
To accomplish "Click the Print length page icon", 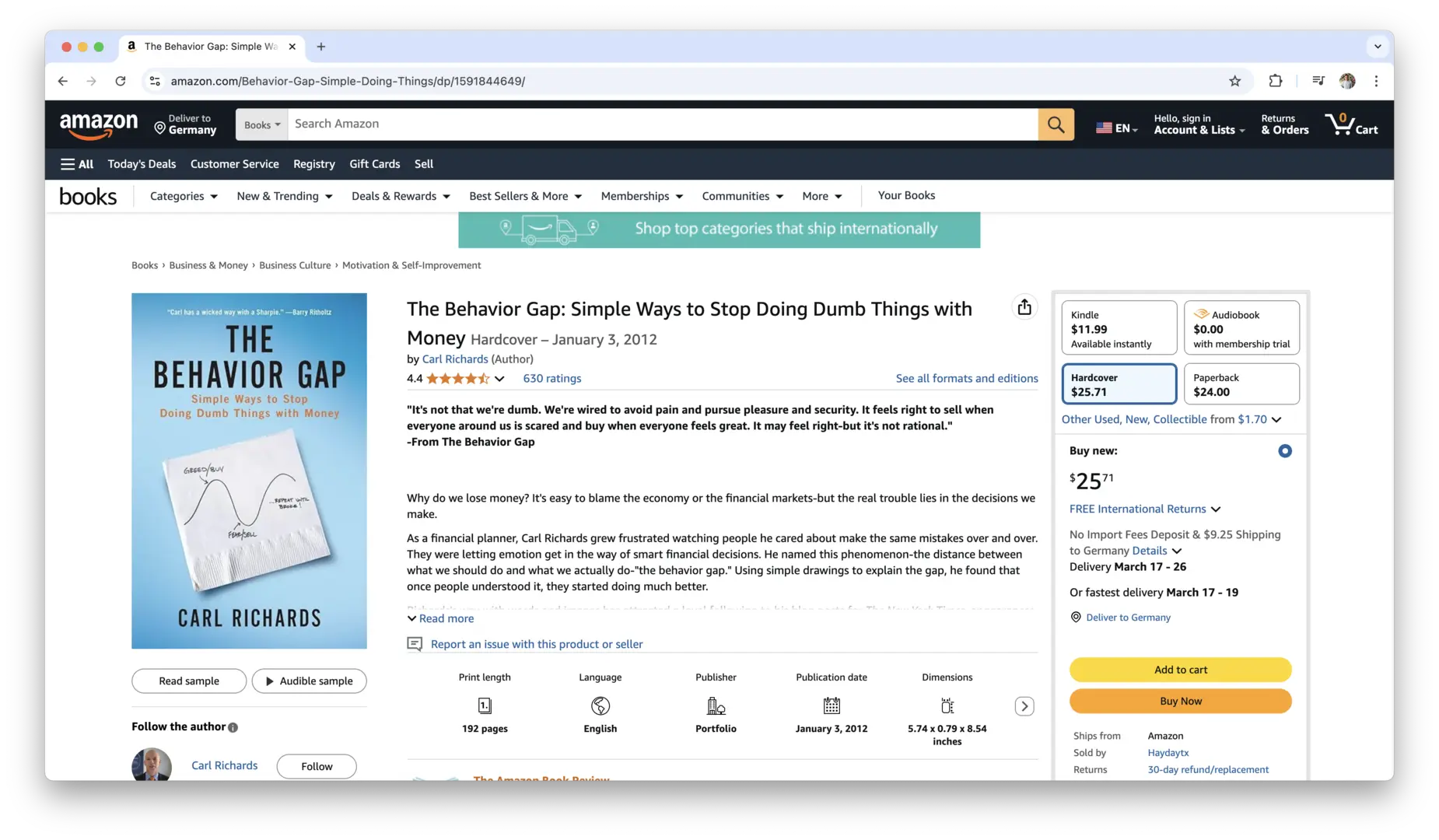I will tap(485, 705).
